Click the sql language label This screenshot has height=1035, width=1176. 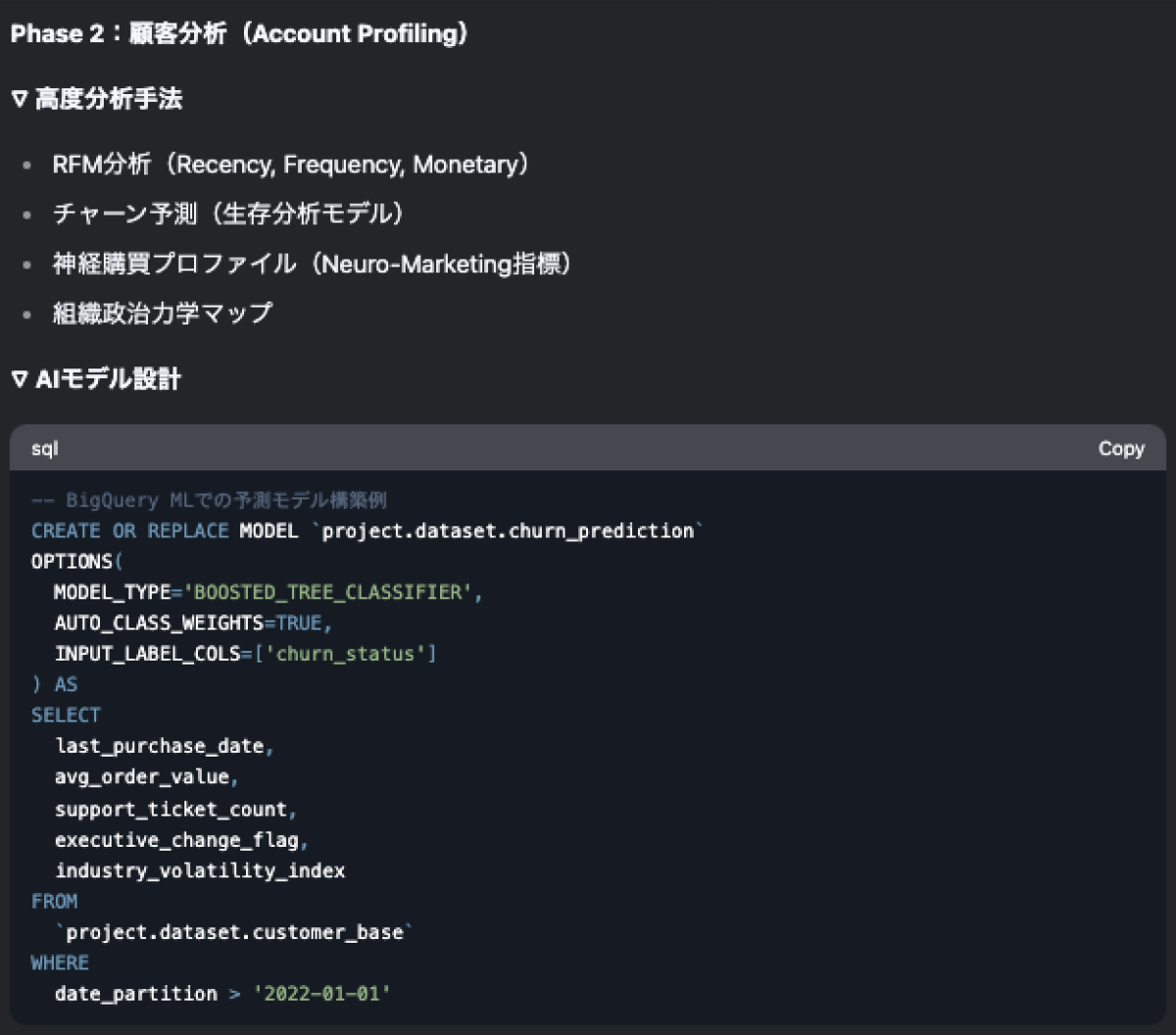coord(44,448)
